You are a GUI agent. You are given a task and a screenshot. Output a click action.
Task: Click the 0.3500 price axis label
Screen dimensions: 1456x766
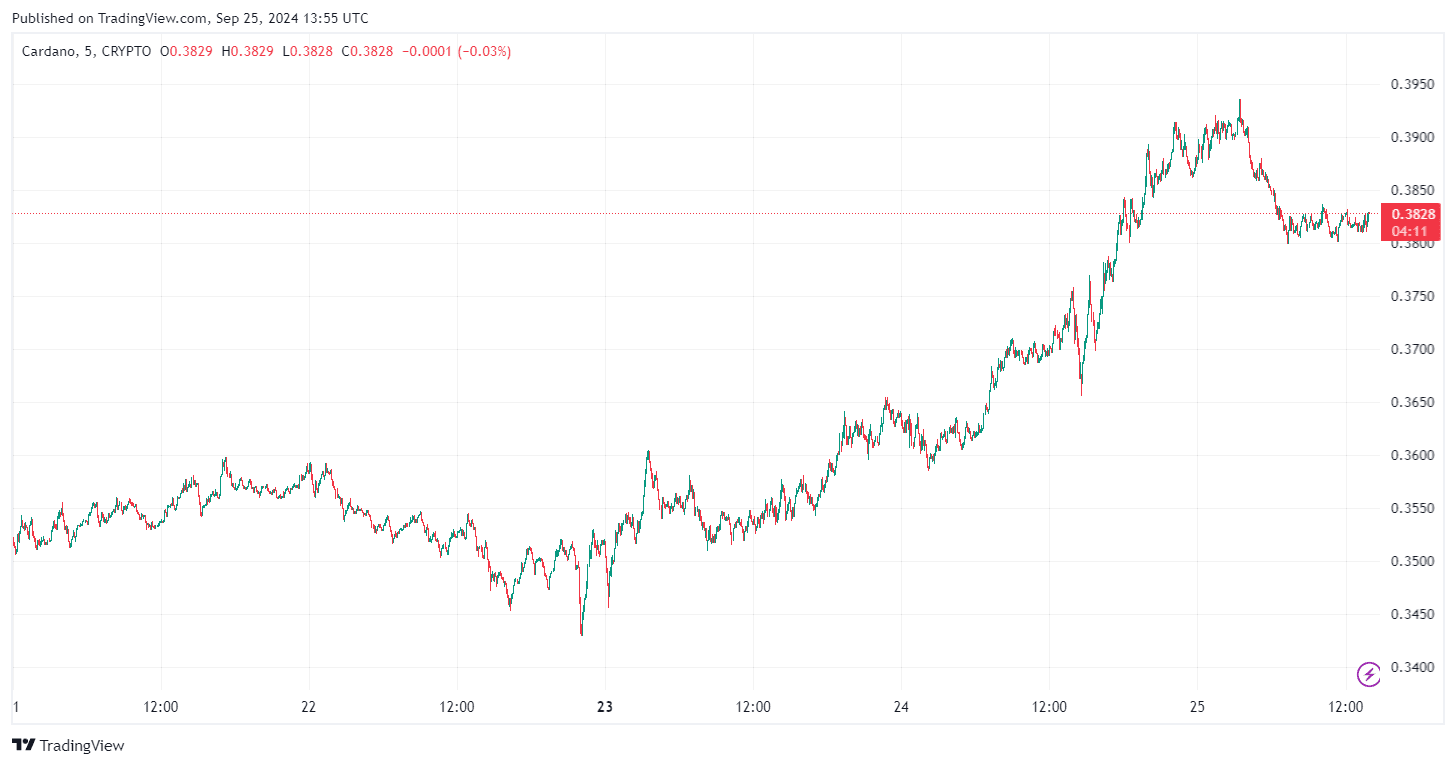[x=1412, y=562]
